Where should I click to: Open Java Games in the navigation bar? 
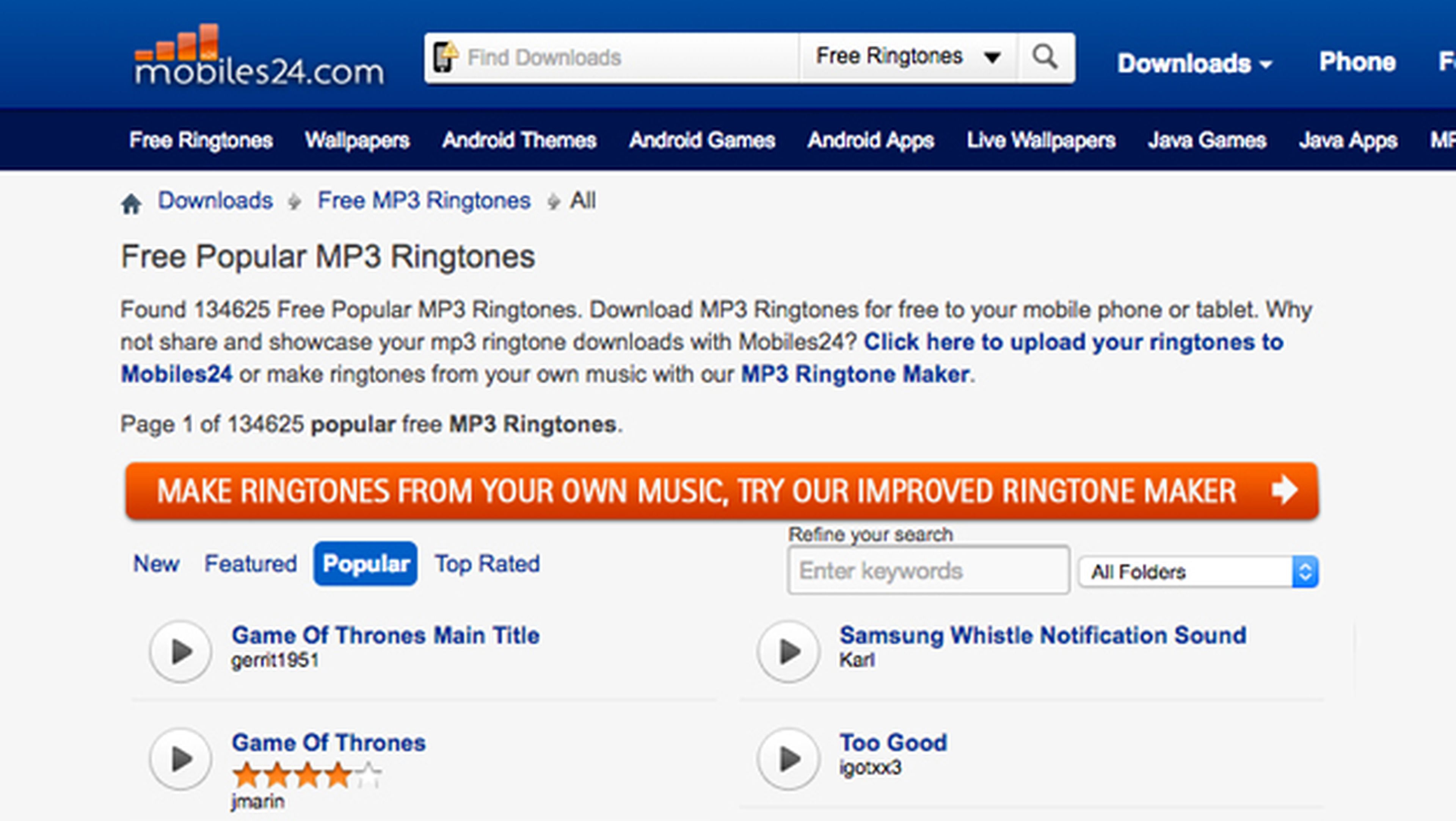click(x=1207, y=140)
